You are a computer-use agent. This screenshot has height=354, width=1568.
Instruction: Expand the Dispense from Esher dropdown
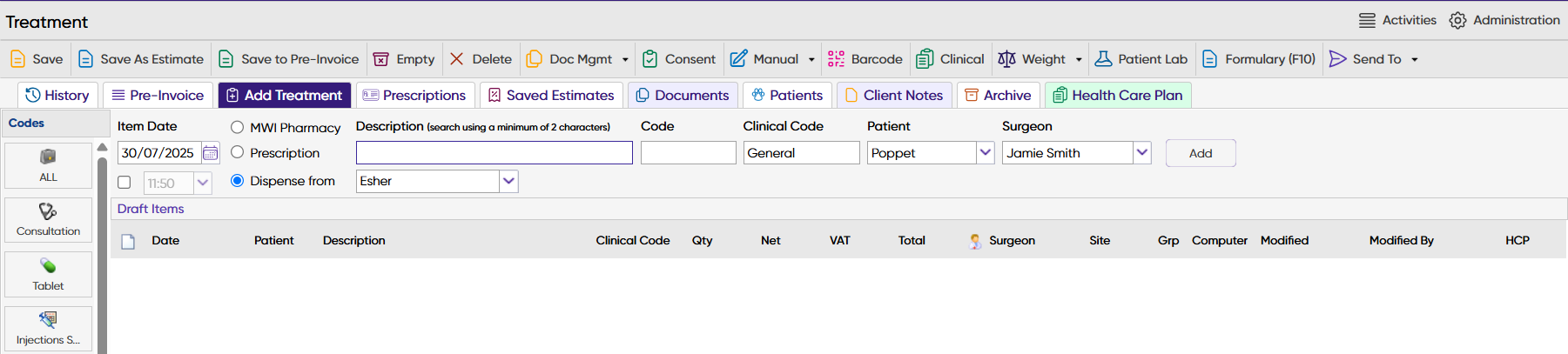tap(509, 181)
